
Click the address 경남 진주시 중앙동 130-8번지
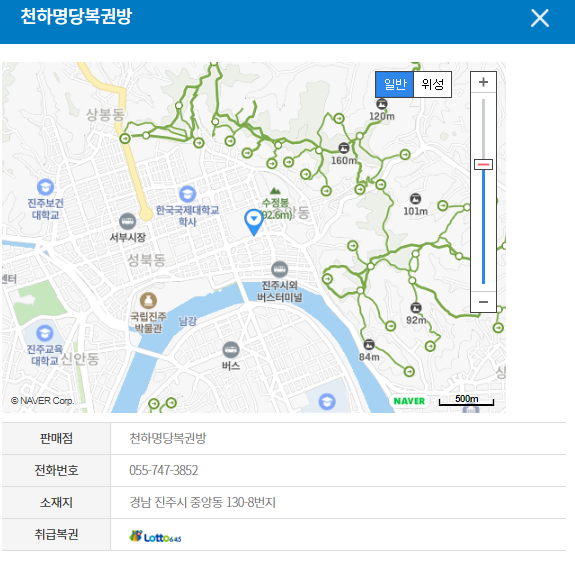202,502
